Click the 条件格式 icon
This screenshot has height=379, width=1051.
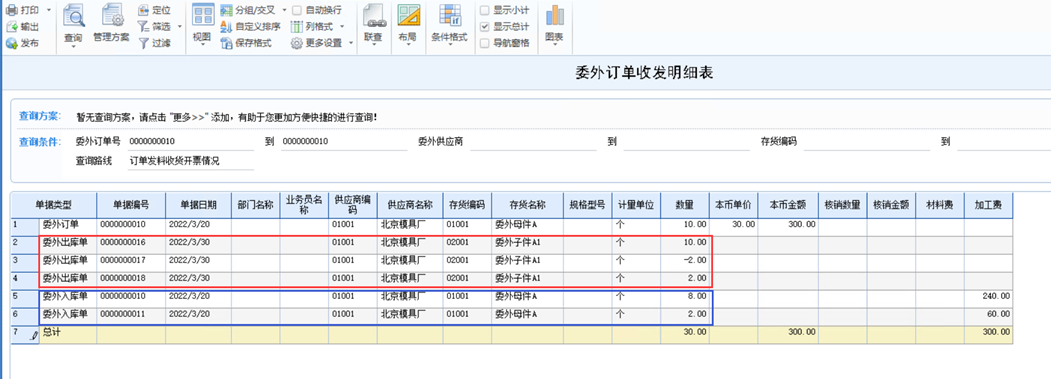[449, 15]
